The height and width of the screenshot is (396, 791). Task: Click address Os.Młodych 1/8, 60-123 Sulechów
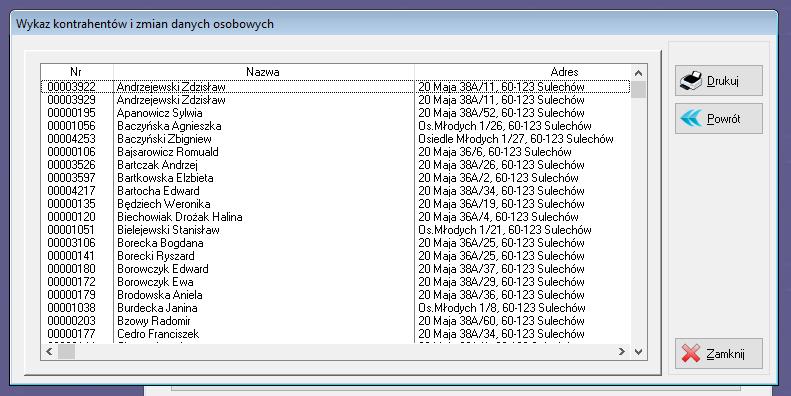point(502,308)
